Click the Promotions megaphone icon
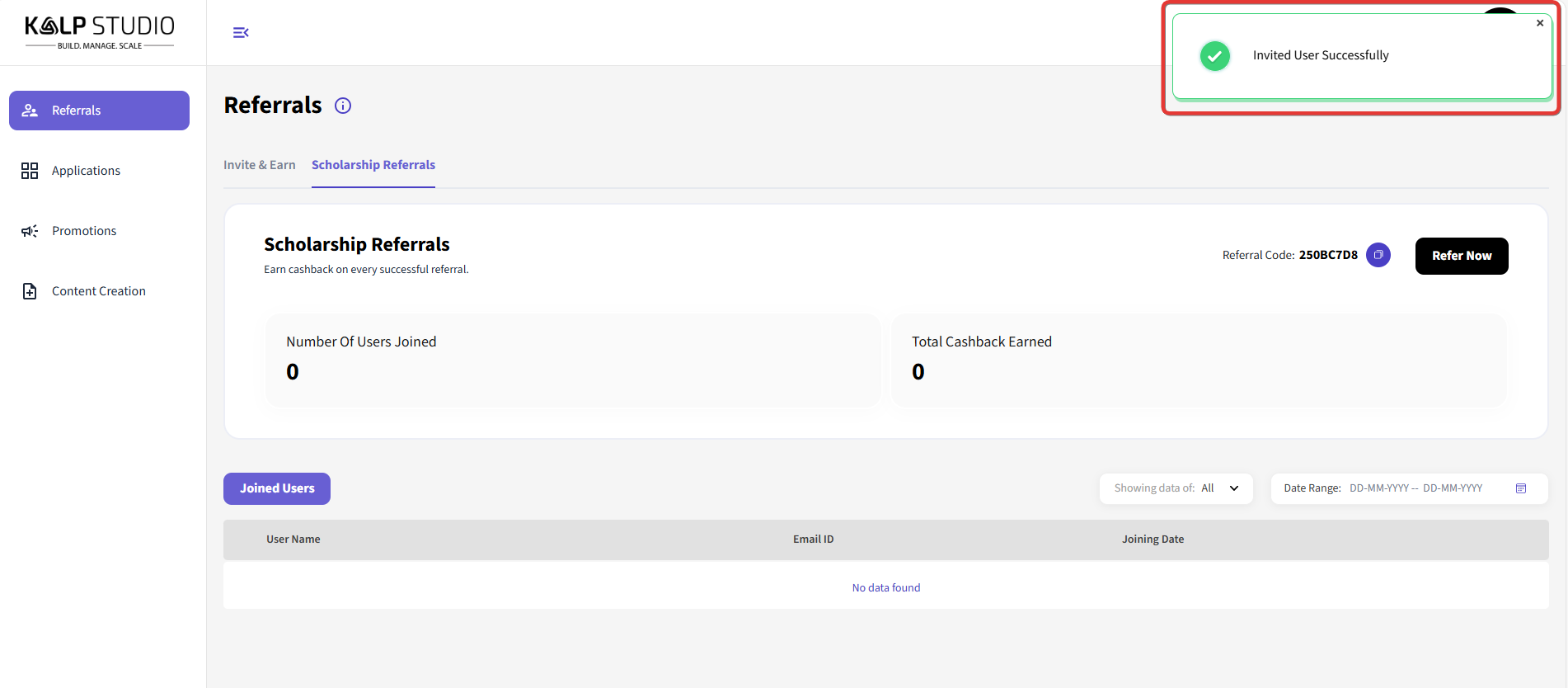This screenshot has height=688, width=1568. (x=30, y=231)
